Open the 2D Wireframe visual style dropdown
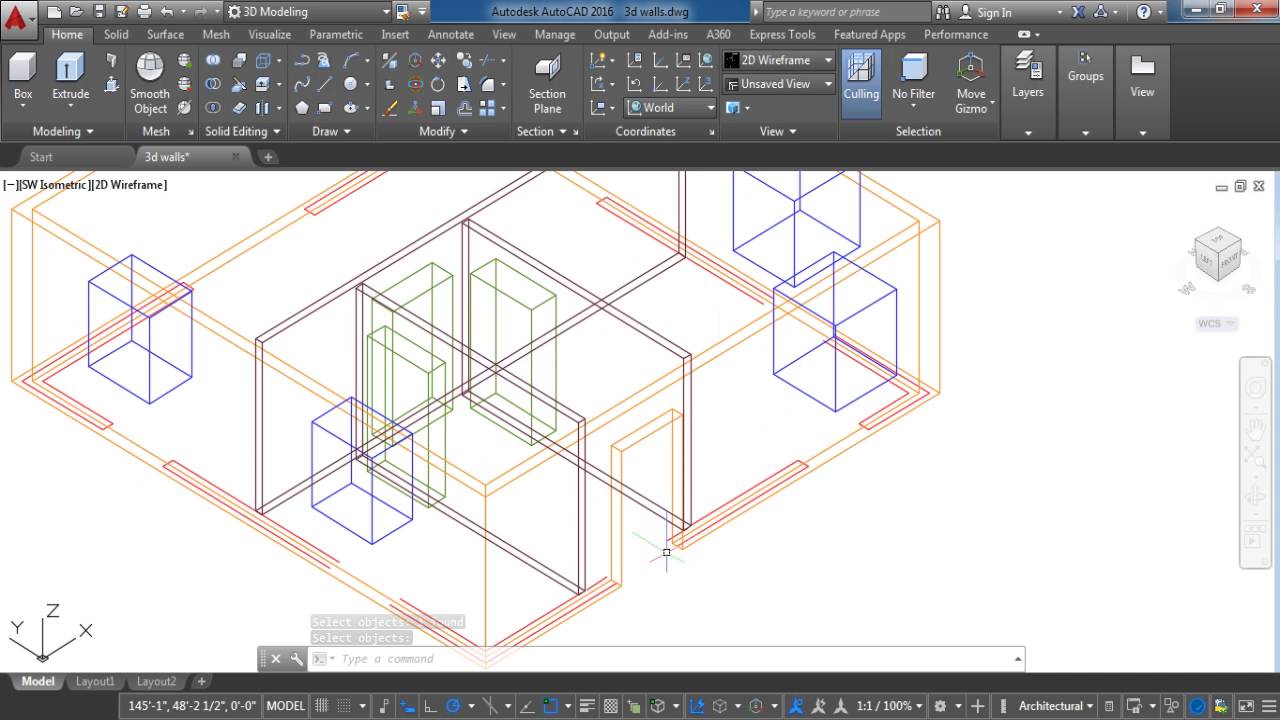The image size is (1280, 720). (779, 60)
